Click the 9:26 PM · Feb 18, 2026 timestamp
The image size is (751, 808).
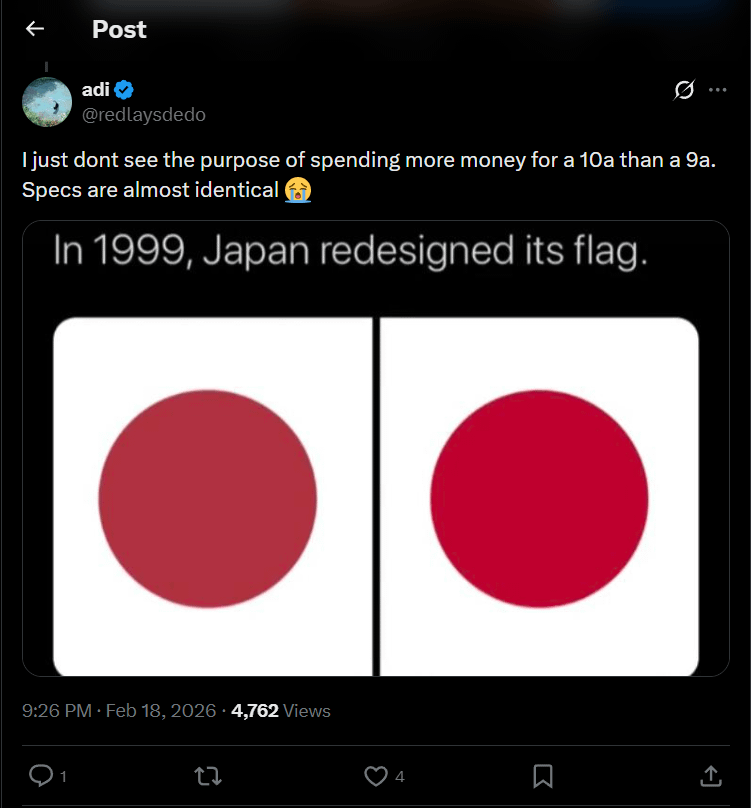(119, 711)
